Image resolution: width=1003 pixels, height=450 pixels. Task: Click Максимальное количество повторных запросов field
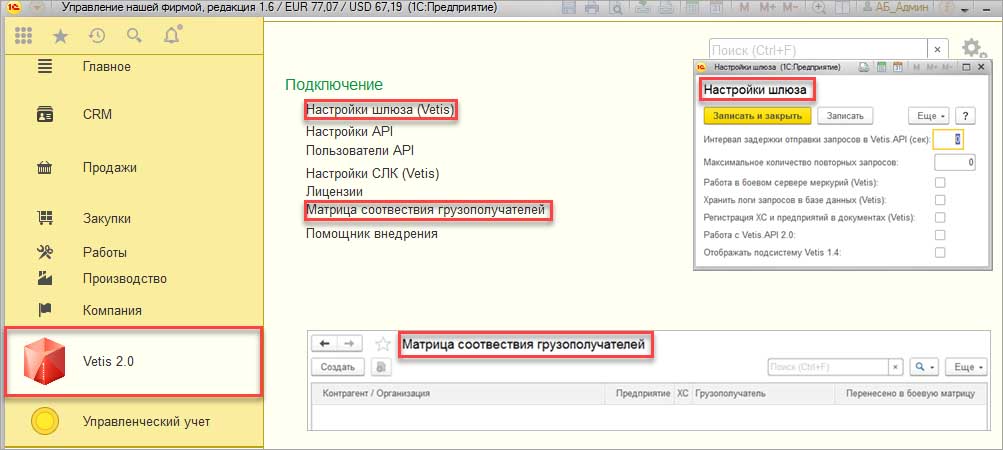(955, 163)
